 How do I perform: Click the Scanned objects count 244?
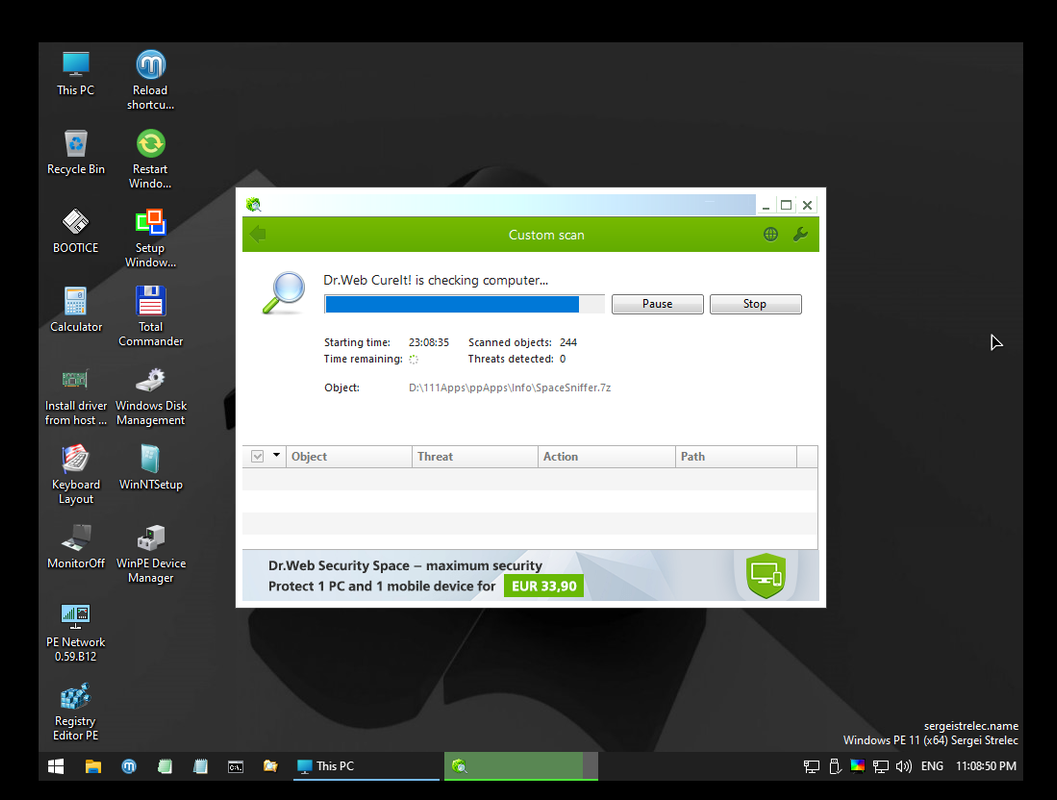point(568,342)
